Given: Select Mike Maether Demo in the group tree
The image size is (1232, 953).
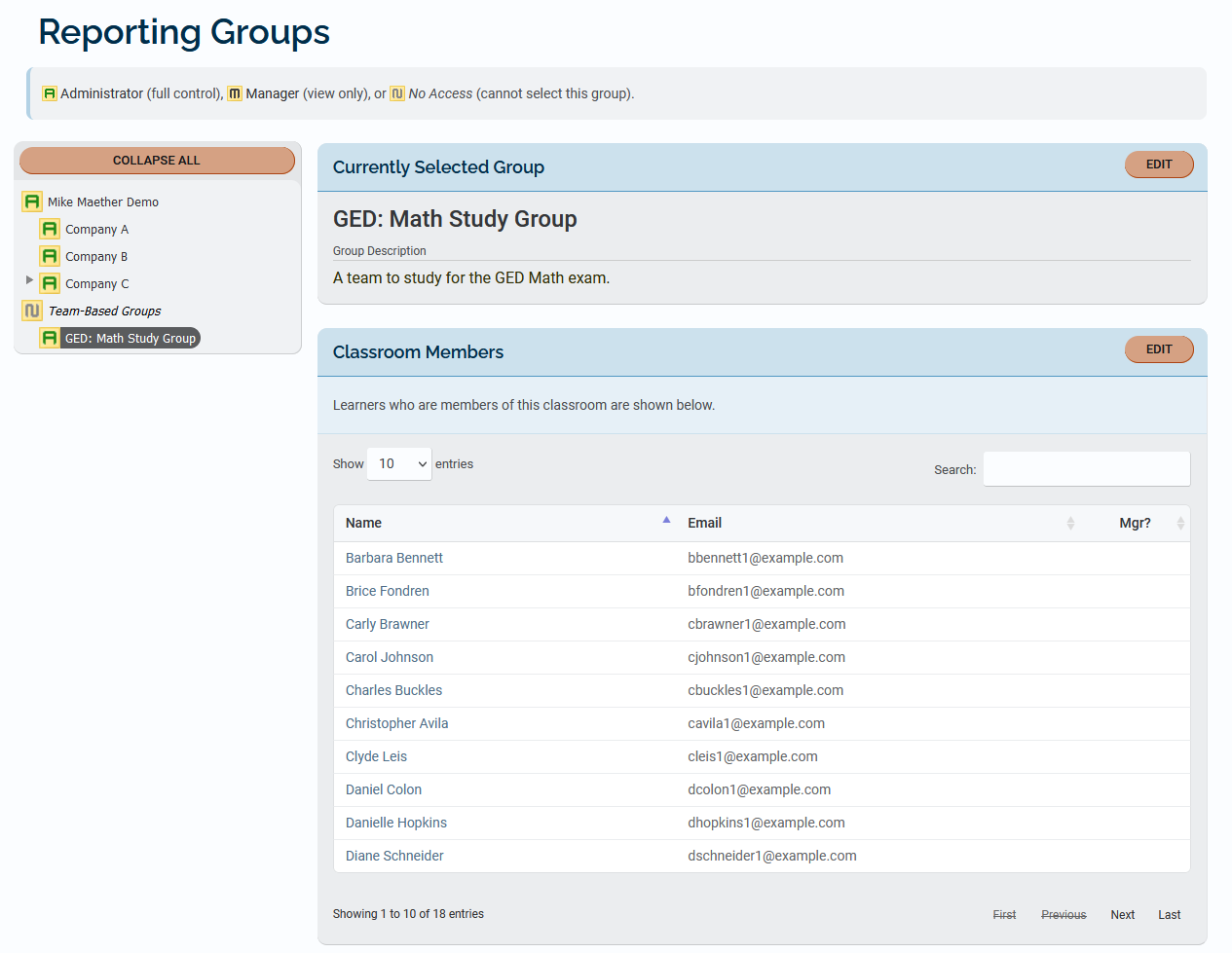Looking at the screenshot, I should (103, 202).
